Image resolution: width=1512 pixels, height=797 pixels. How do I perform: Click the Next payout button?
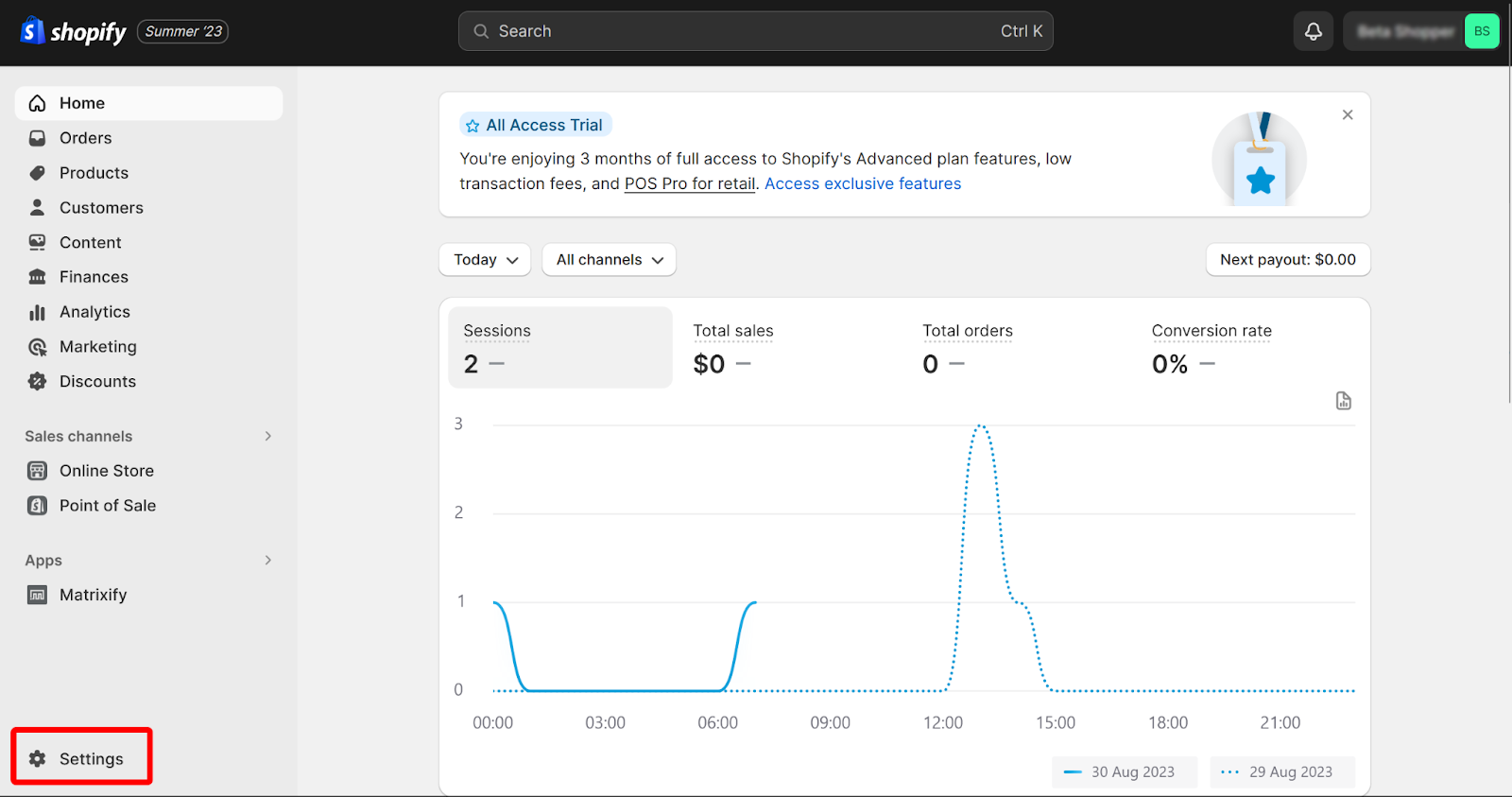point(1288,260)
